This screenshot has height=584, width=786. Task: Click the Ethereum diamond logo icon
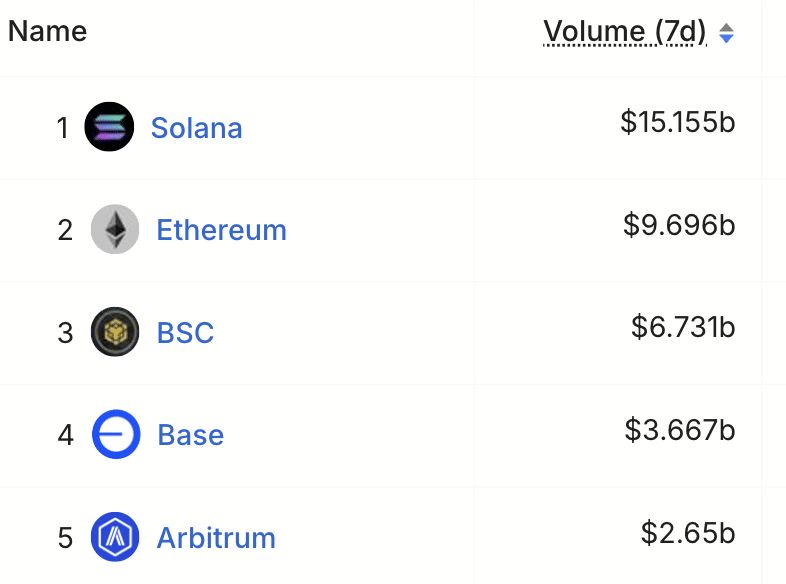coord(115,230)
